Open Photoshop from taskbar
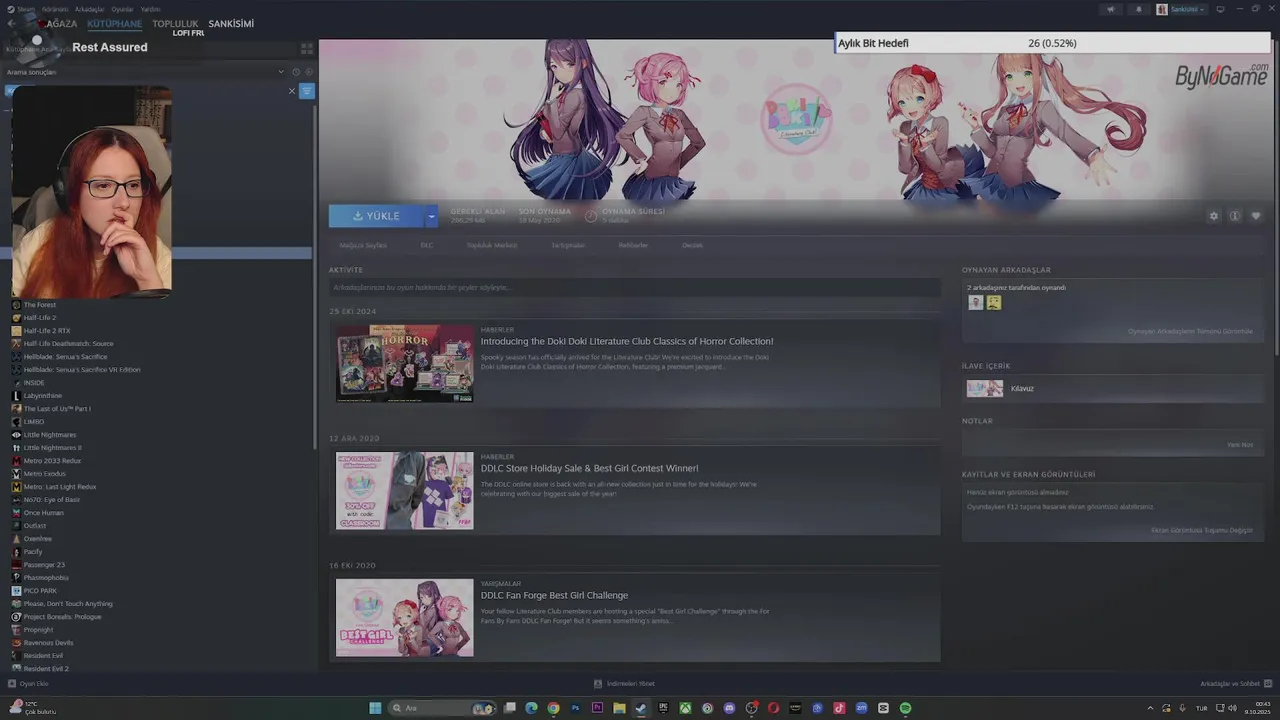Screen dimensions: 1280x720 (575, 708)
